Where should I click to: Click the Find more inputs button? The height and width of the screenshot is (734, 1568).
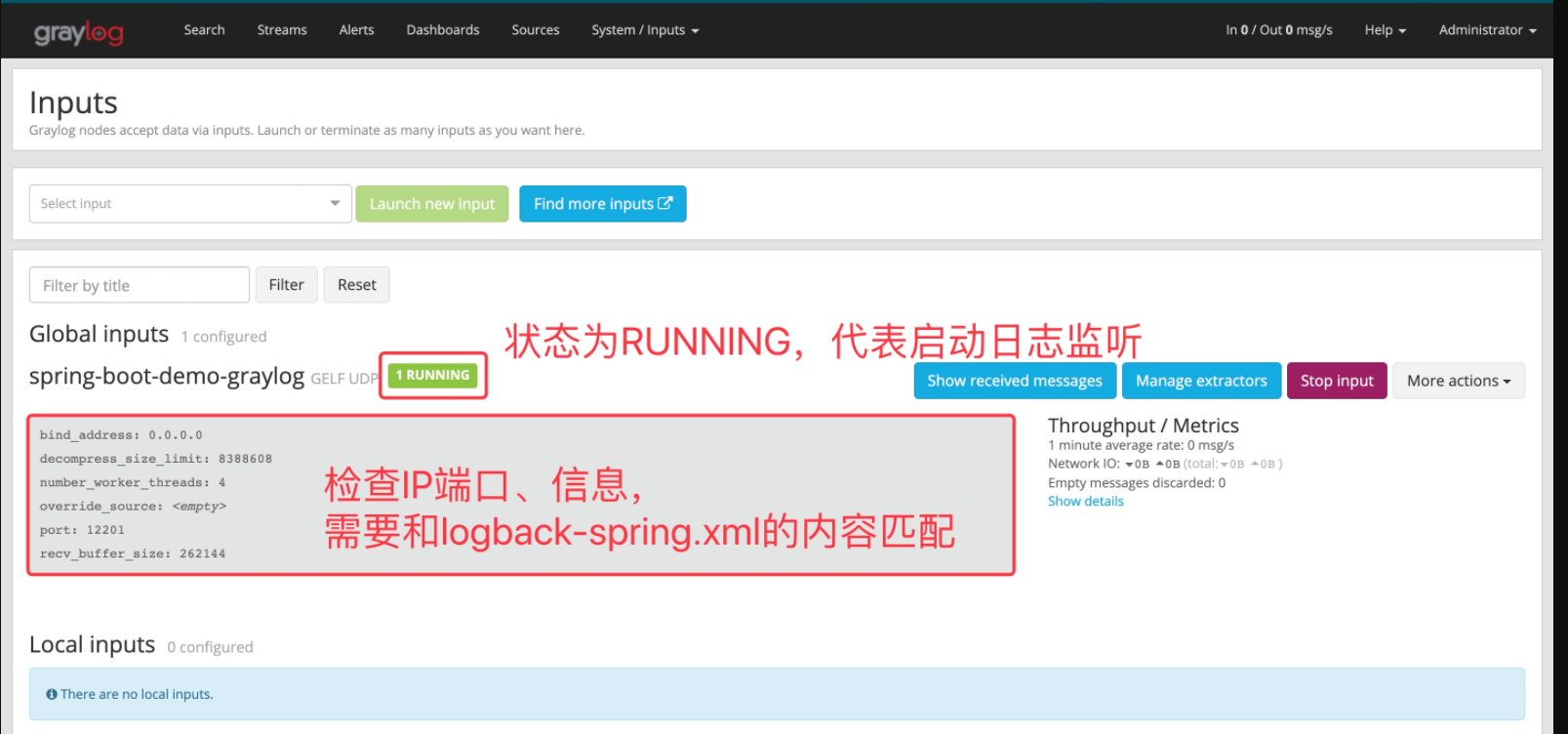click(603, 204)
